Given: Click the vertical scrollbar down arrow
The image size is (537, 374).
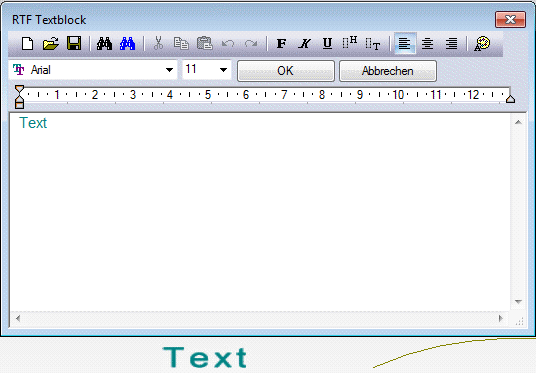Looking at the screenshot, I should (x=518, y=302).
